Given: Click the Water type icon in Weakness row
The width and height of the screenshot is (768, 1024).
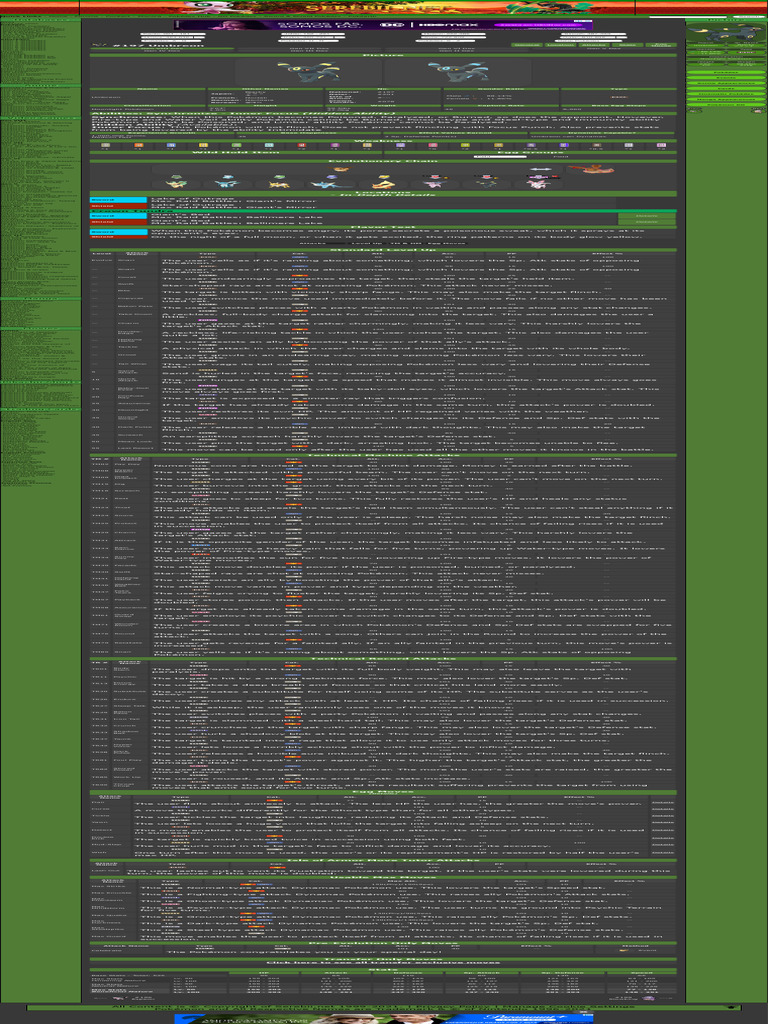Looking at the screenshot, I should tap(171, 145).
